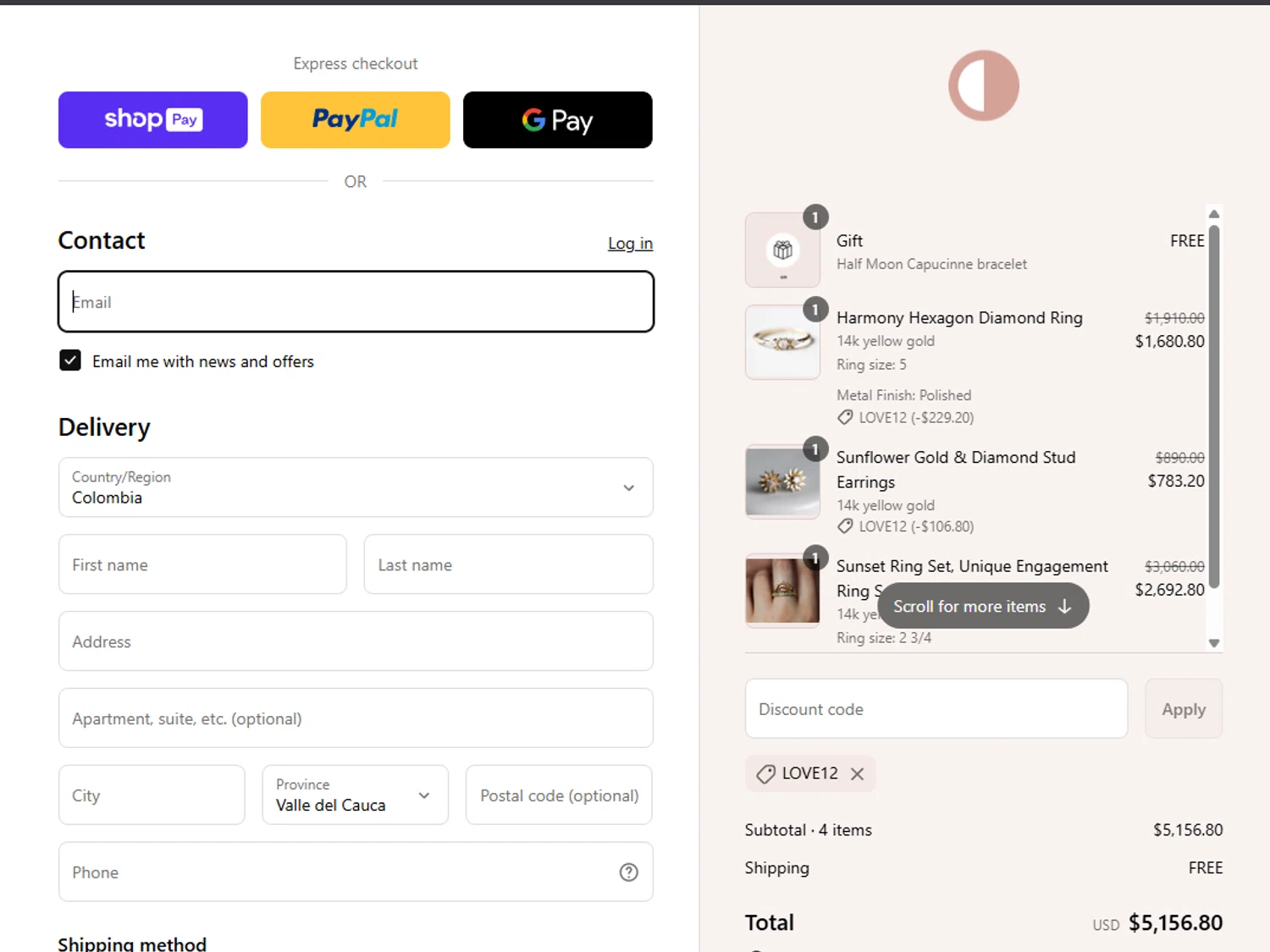The width and height of the screenshot is (1270, 952).
Task: Click the LOVE12 (-$229.20) discount line
Action: click(x=906, y=417)
